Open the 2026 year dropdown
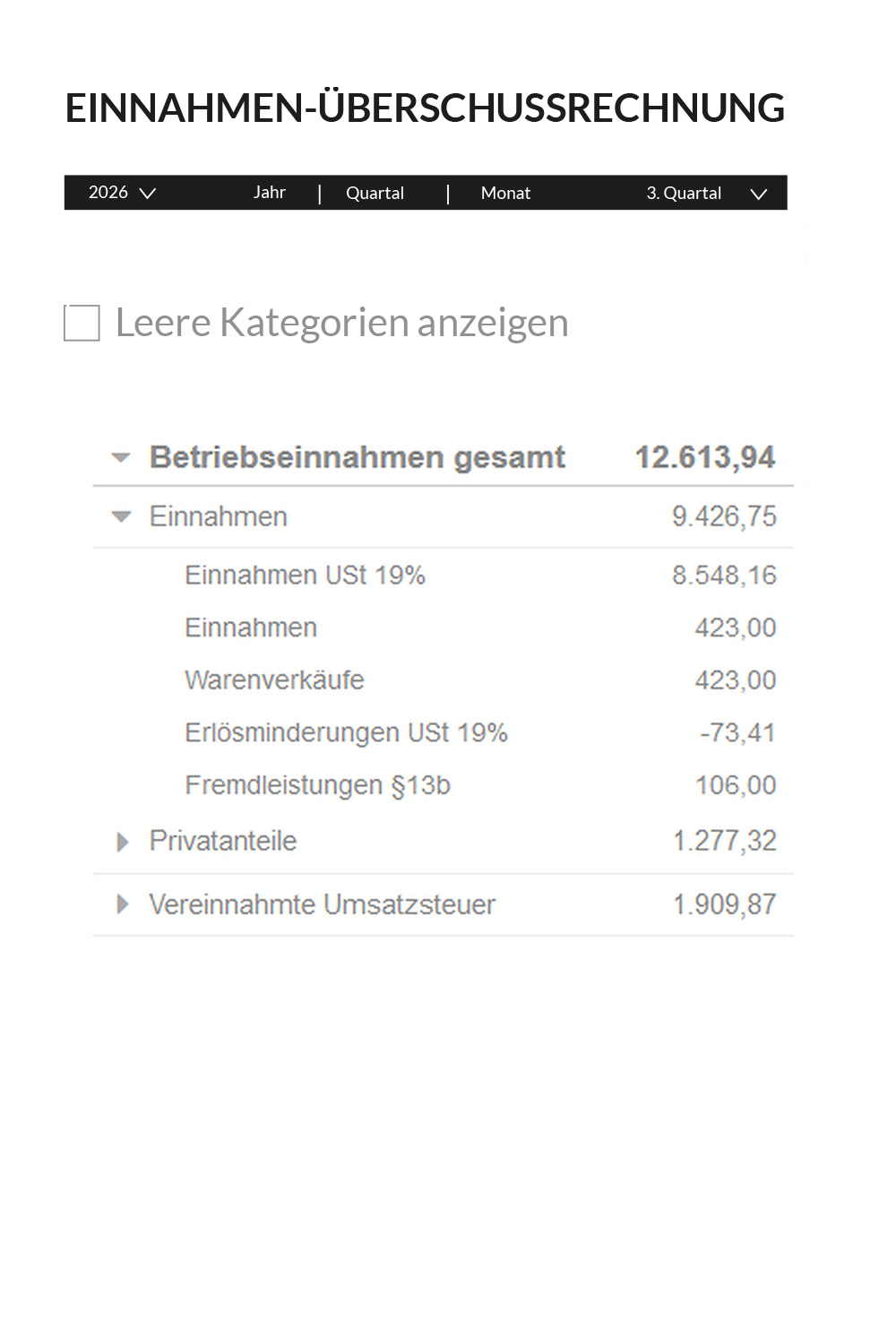The height and width of the screenshot is (1341, 896). [x=122, y=193]
